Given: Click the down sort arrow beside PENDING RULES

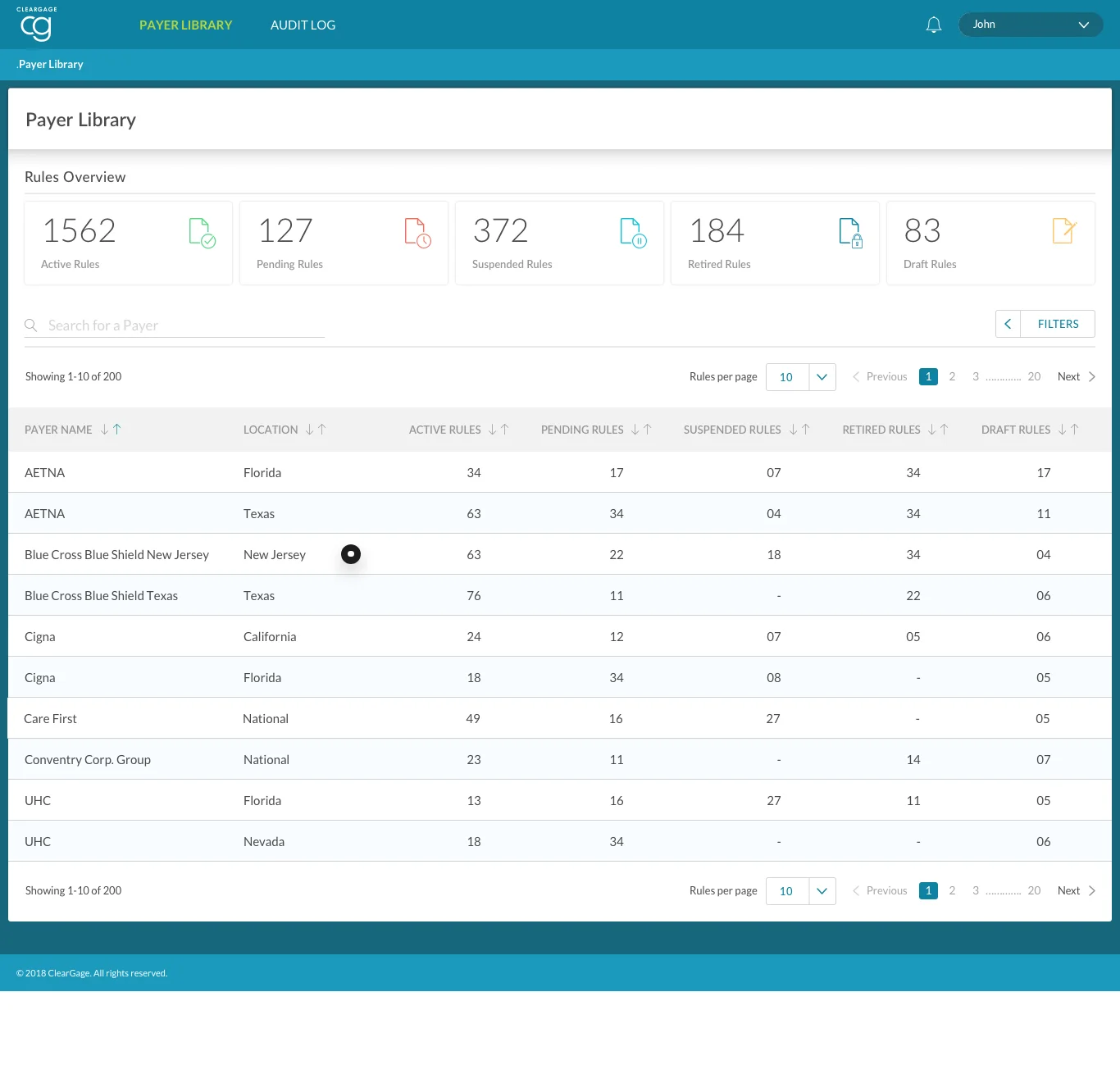Looking at the screenshot, I should (635, 430).
